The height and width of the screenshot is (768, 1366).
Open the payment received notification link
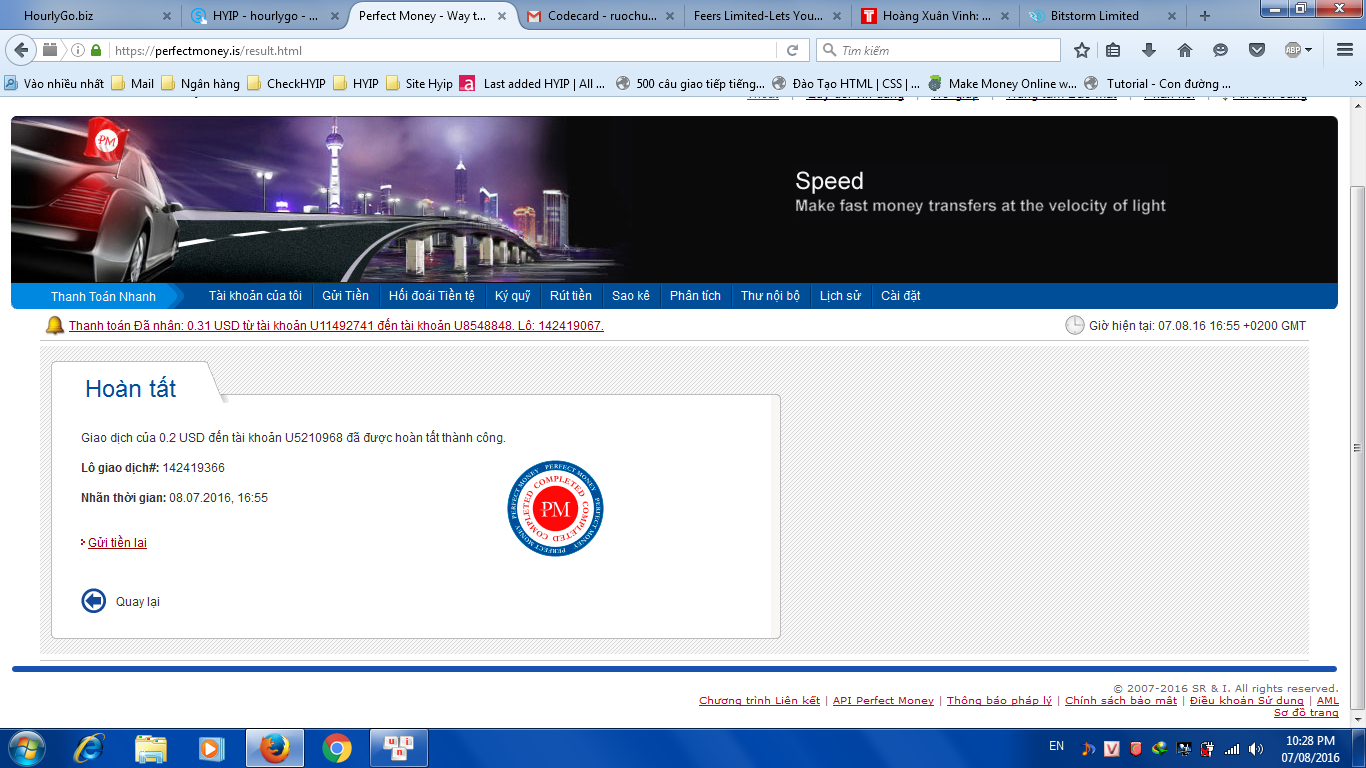pos(336,326)
